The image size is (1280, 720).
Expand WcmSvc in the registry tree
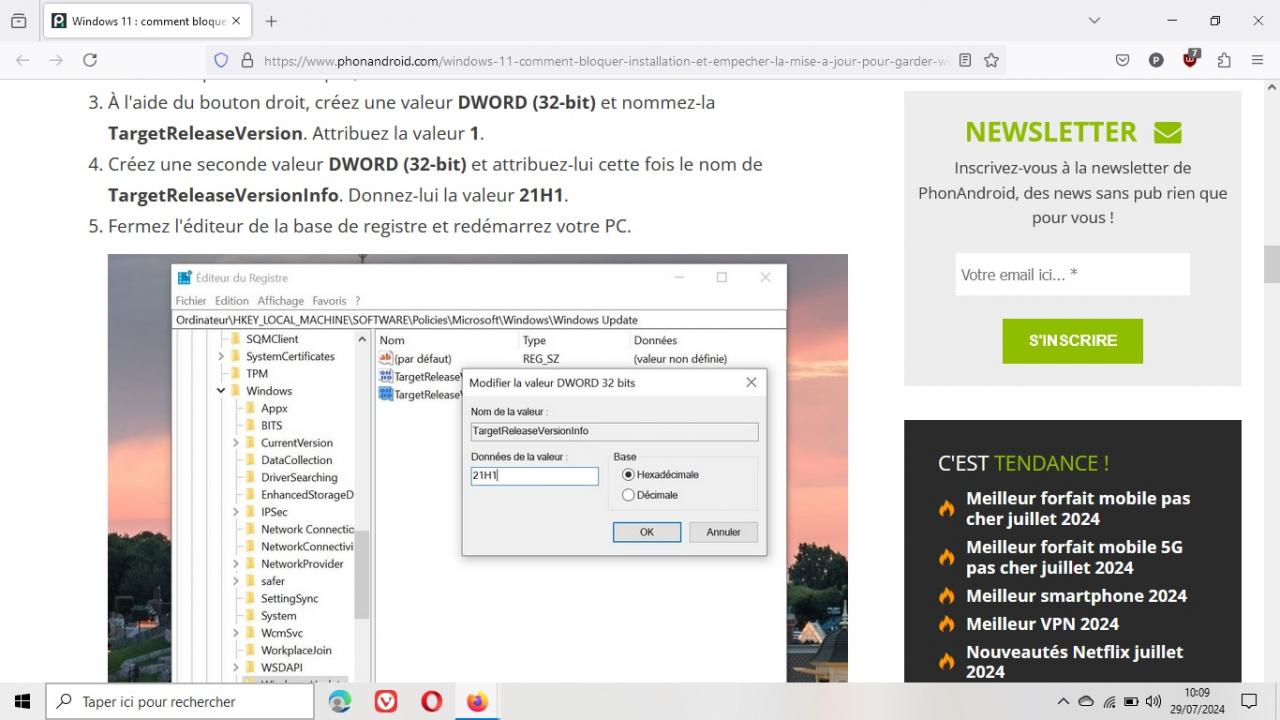tap(237, 633)
